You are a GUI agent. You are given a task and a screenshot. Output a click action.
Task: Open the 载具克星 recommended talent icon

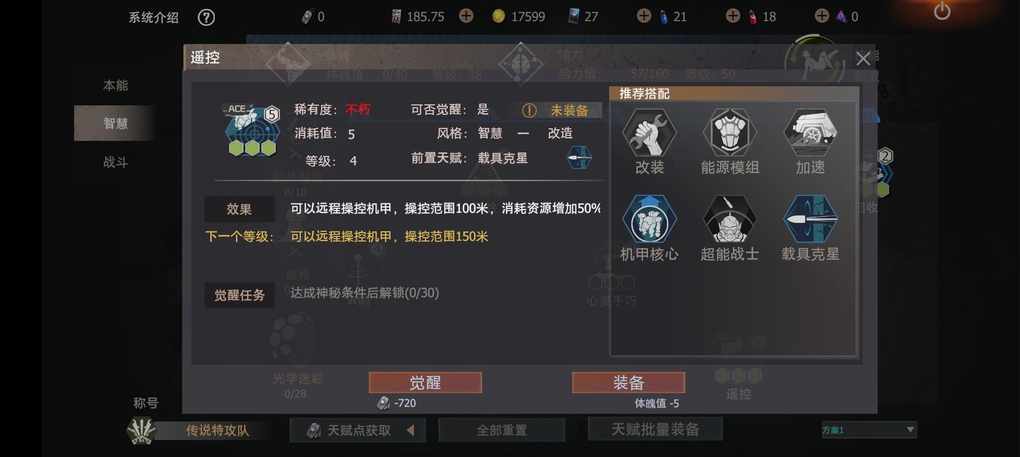pos(811,219)
